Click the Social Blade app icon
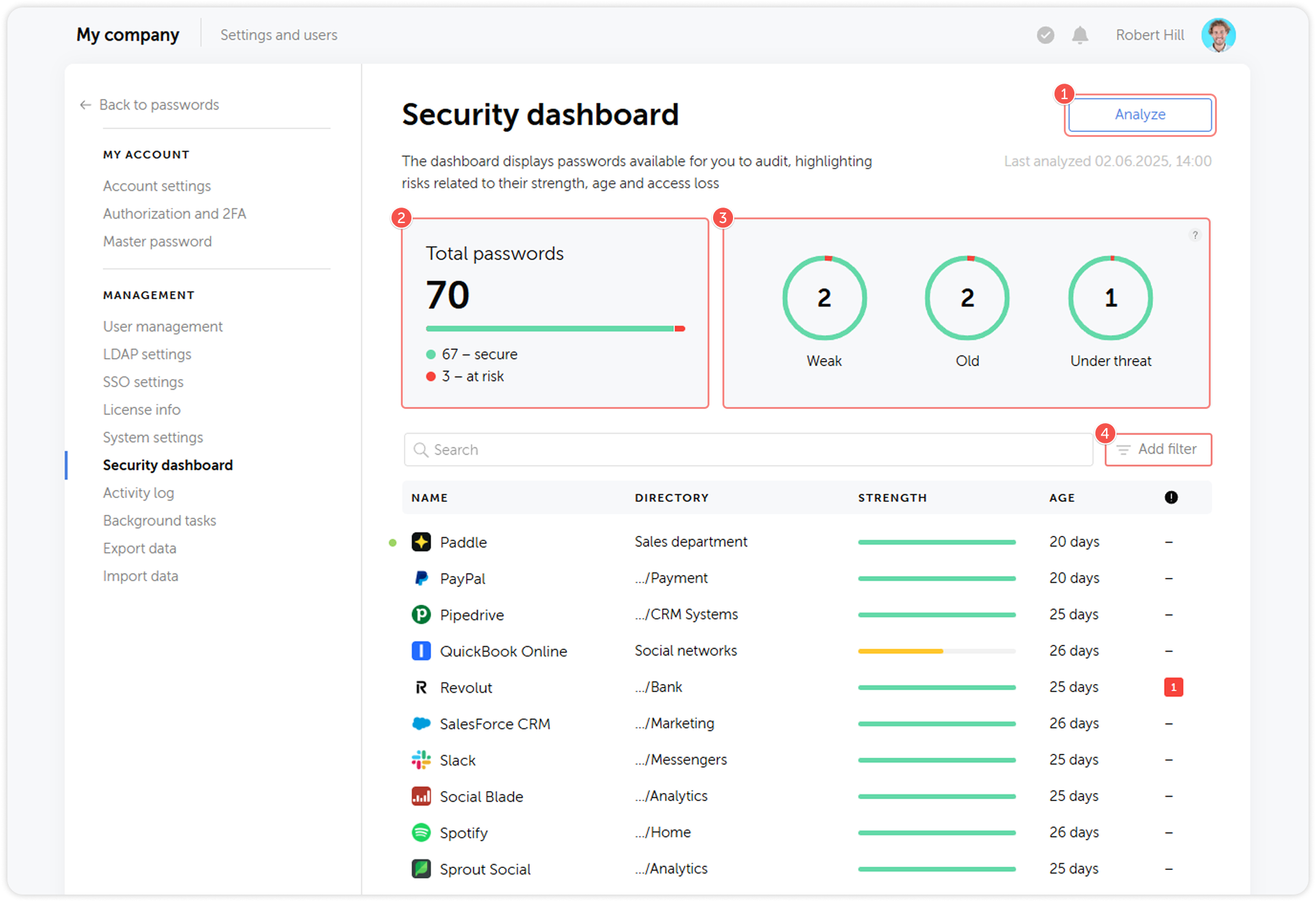The image size is (1316, 902). coord(421,796)
